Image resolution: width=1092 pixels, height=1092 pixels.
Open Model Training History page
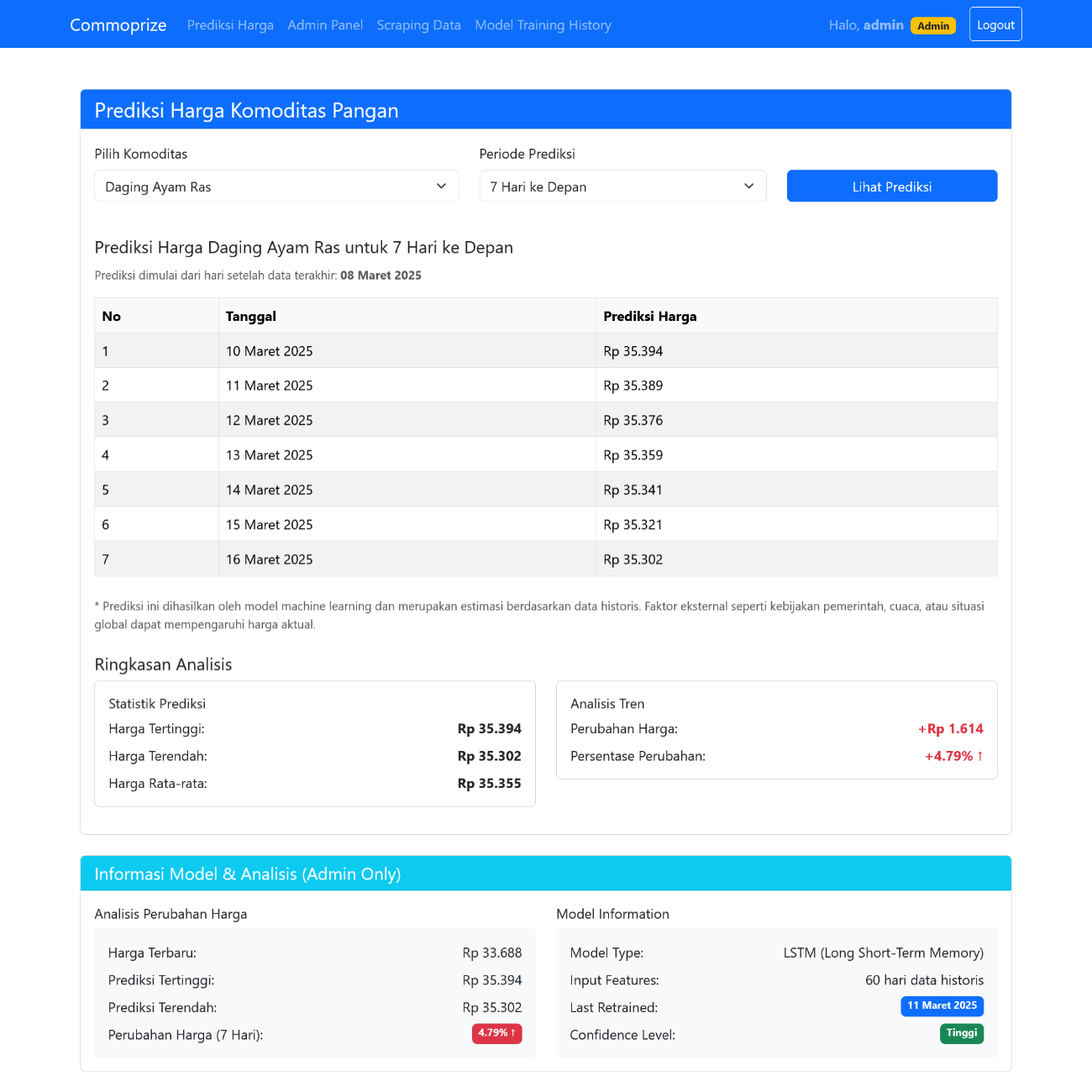[543, 25]
